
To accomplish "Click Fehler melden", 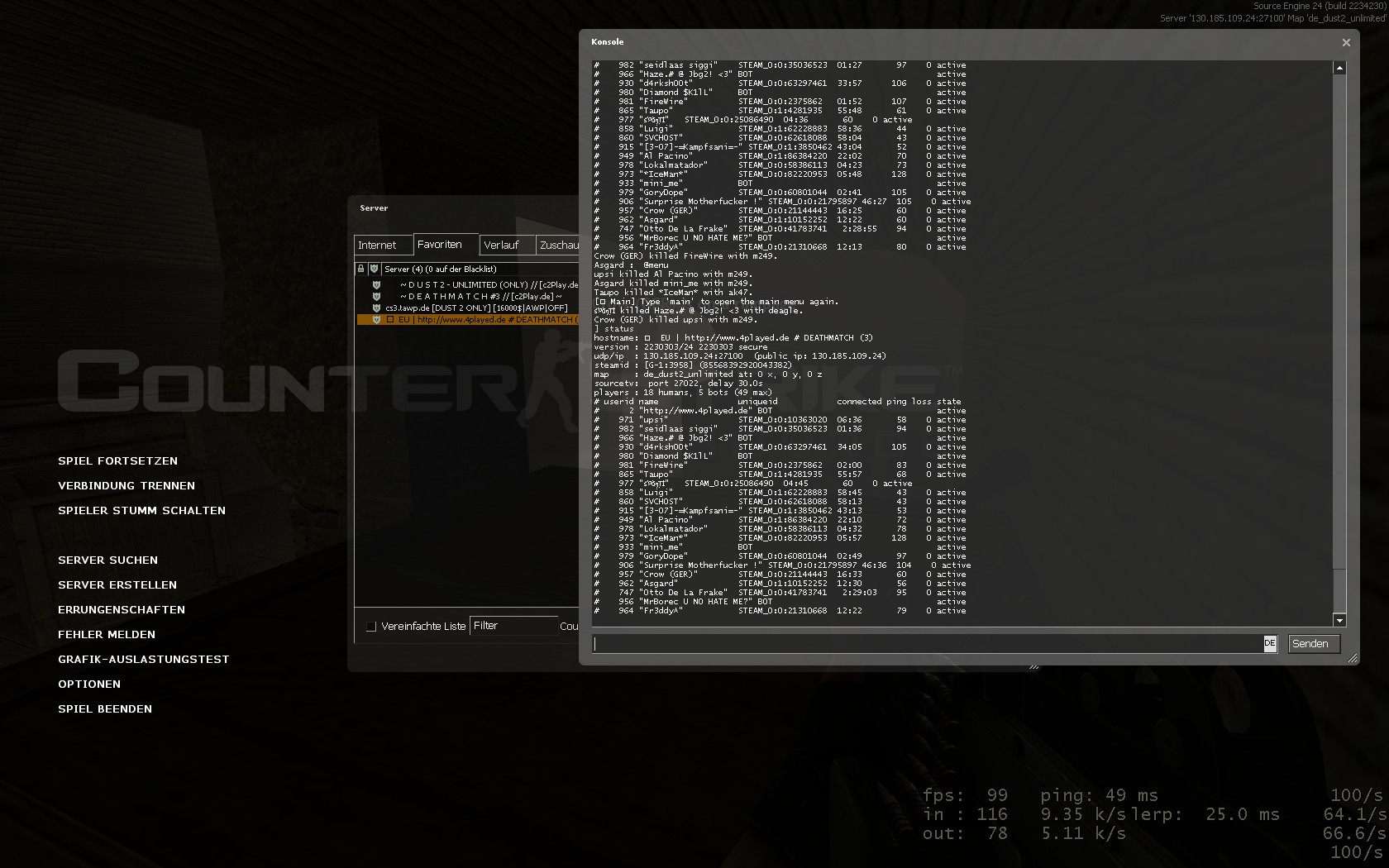I will click(x=107, y=635).
